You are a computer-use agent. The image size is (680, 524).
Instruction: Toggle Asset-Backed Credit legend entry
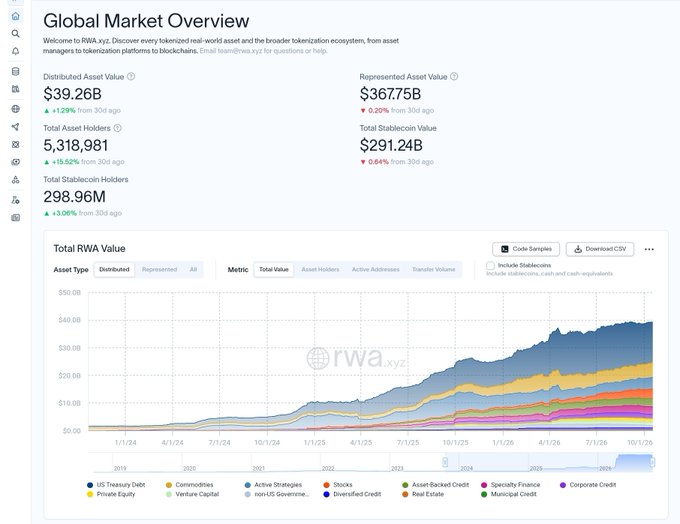pos(435,485)
